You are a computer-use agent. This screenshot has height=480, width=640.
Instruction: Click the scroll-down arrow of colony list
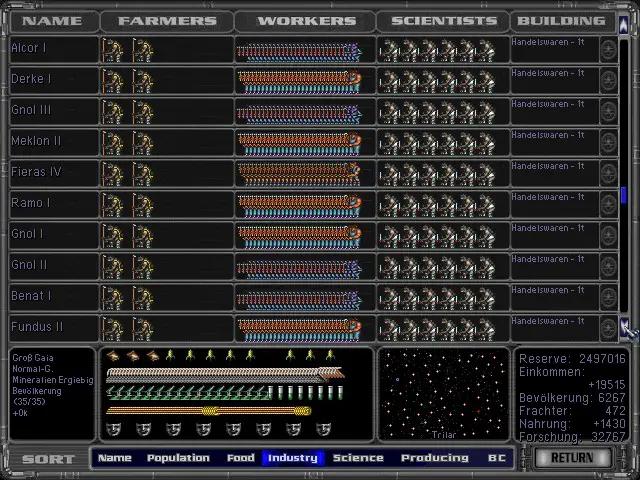coord(624,327)
